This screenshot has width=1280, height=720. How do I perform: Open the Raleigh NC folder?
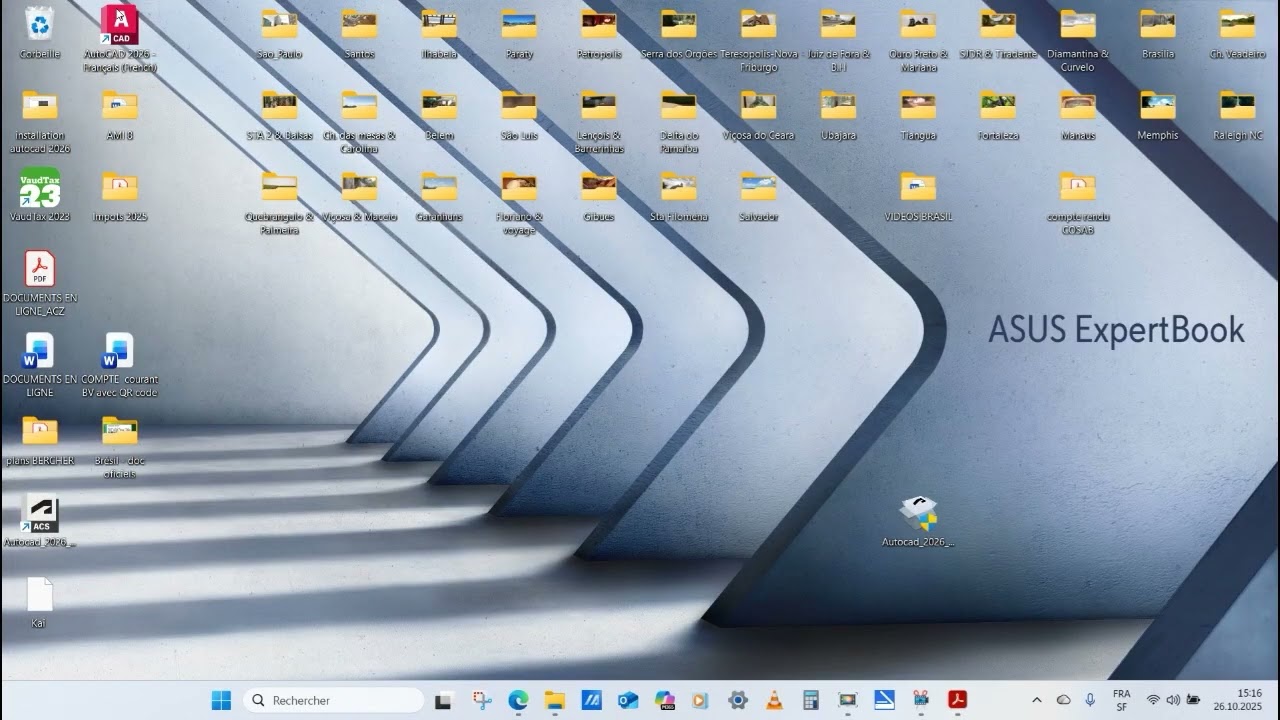point(1238,114)
